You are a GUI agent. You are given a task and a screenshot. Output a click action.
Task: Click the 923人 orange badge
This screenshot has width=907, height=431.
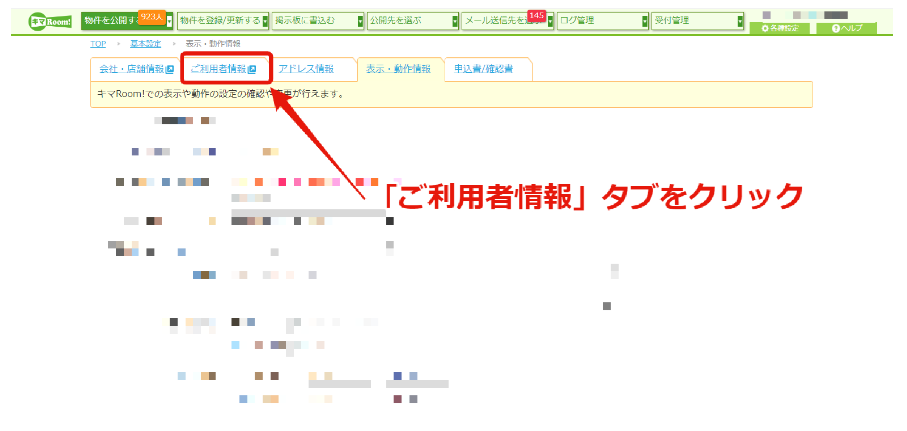click(x=152, y=17)
